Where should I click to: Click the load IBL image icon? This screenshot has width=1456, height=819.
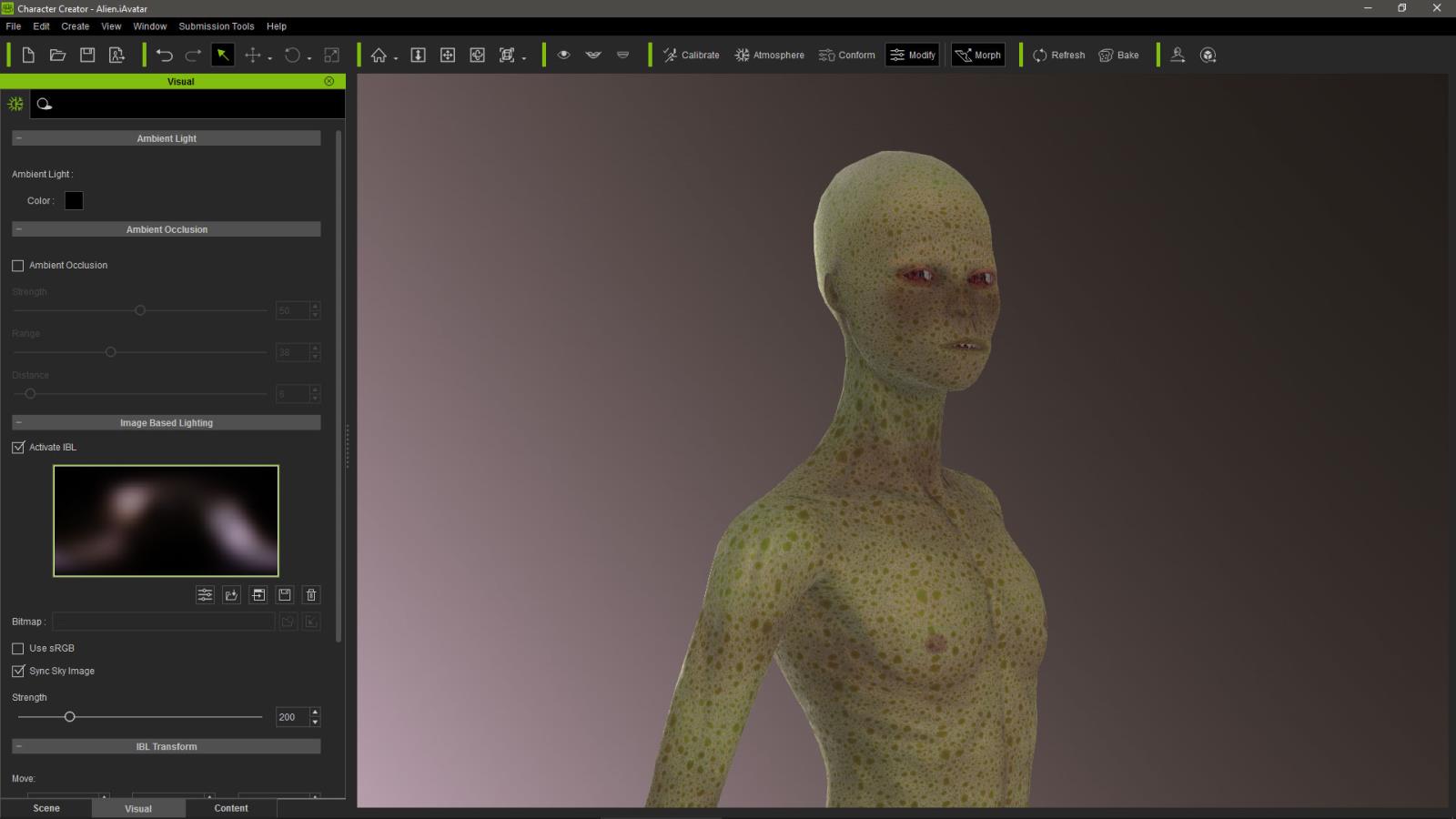[x=231, y=594]
